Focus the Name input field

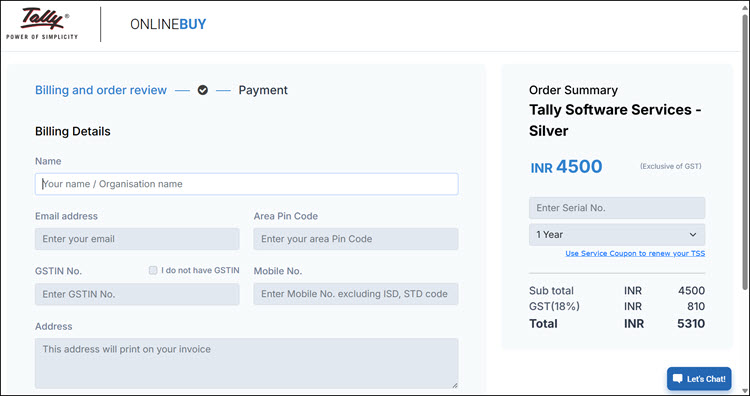[246, 184]
